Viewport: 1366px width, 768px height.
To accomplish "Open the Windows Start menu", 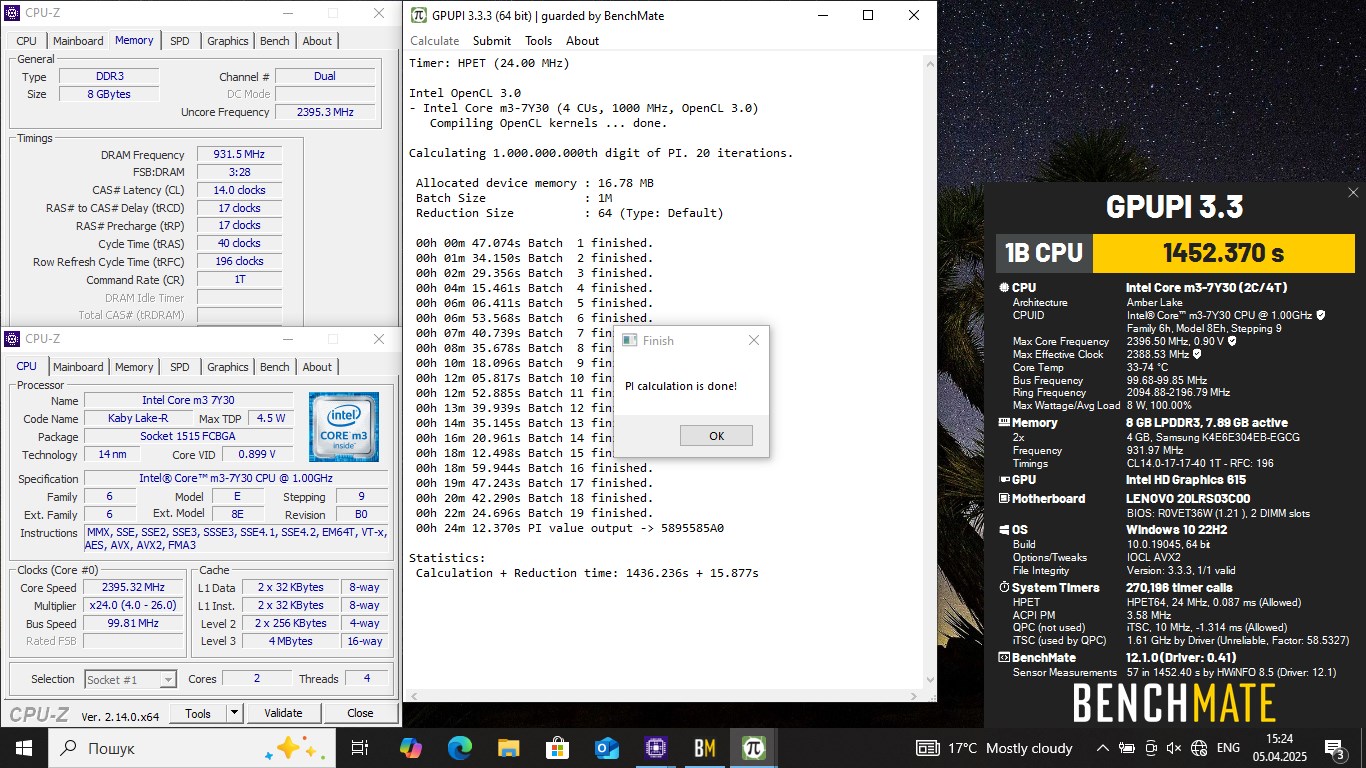I will (x=24, y=747).
